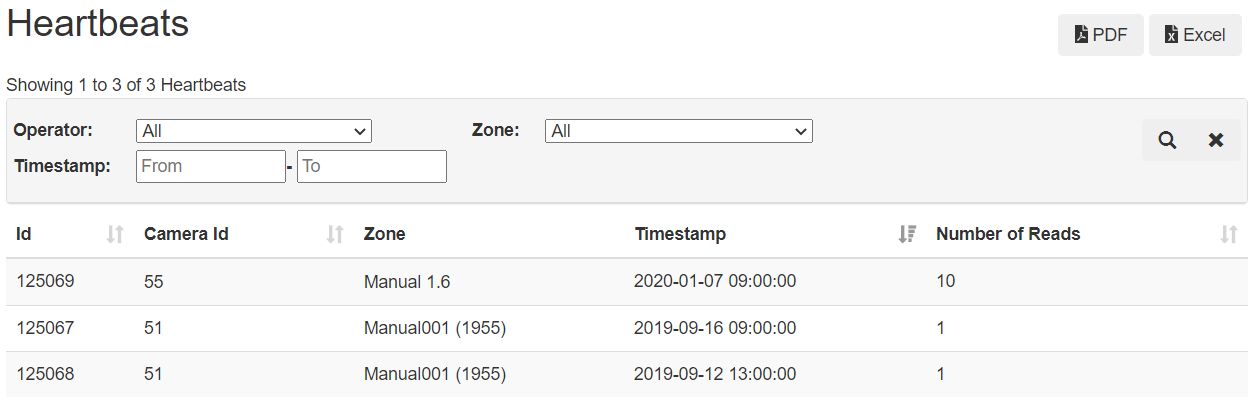Click timestamp 2019-09-12 13:00:00 cell
This screenshot has height=399, width=1252.
click(715, 374)
